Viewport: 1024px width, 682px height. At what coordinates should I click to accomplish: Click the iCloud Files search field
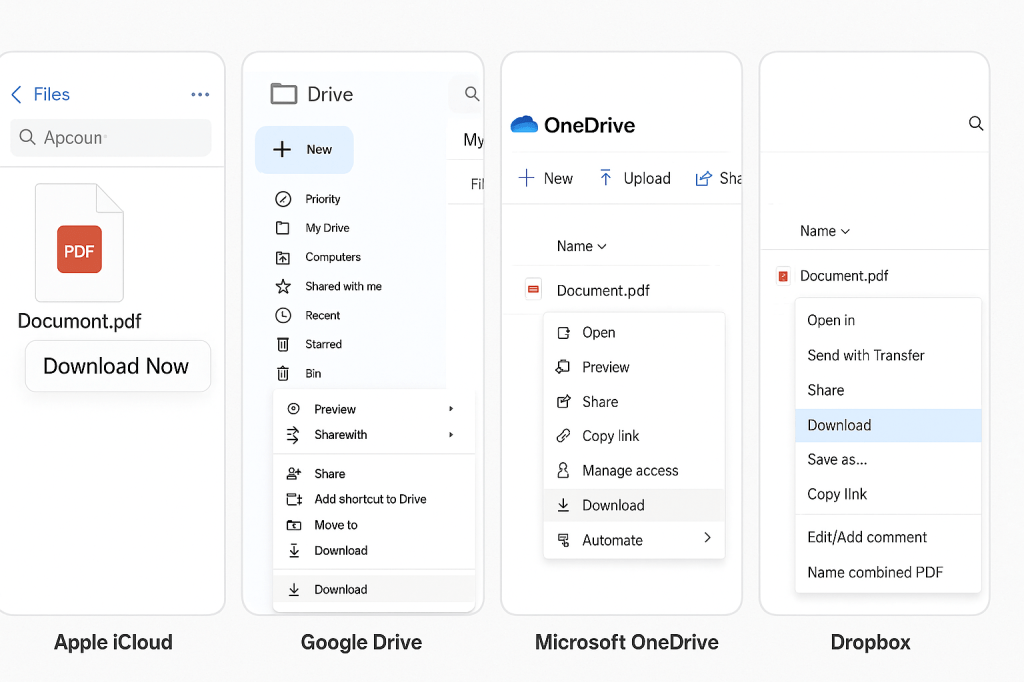tap(111, 138)
